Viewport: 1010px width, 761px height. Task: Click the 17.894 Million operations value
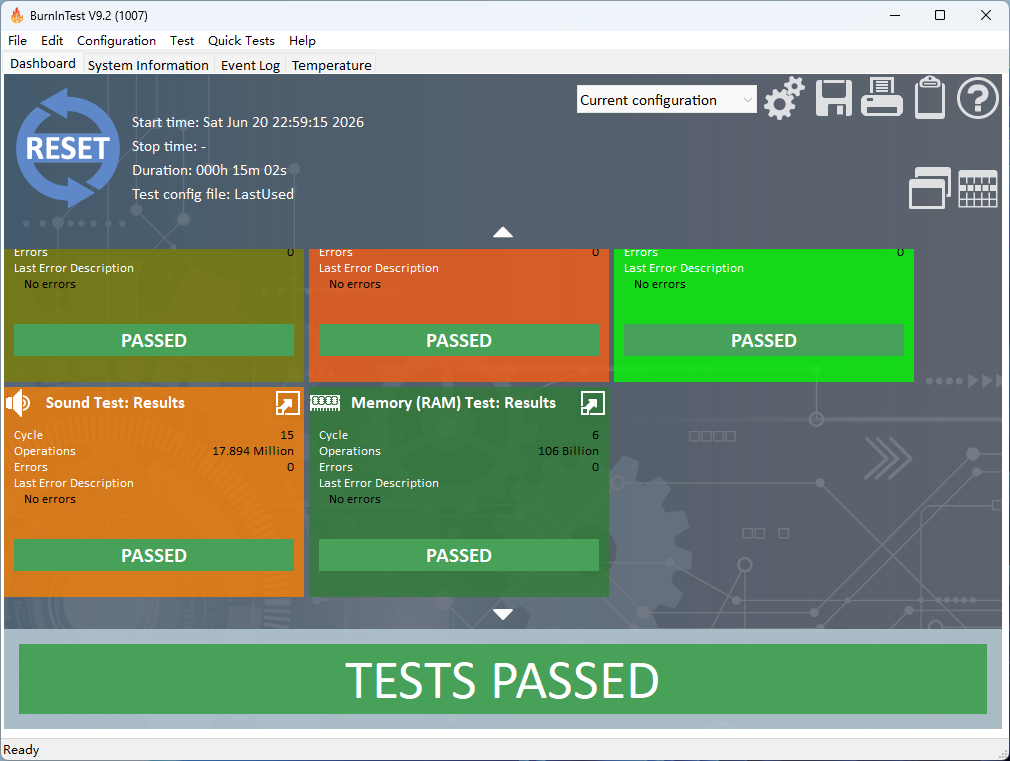253,451
